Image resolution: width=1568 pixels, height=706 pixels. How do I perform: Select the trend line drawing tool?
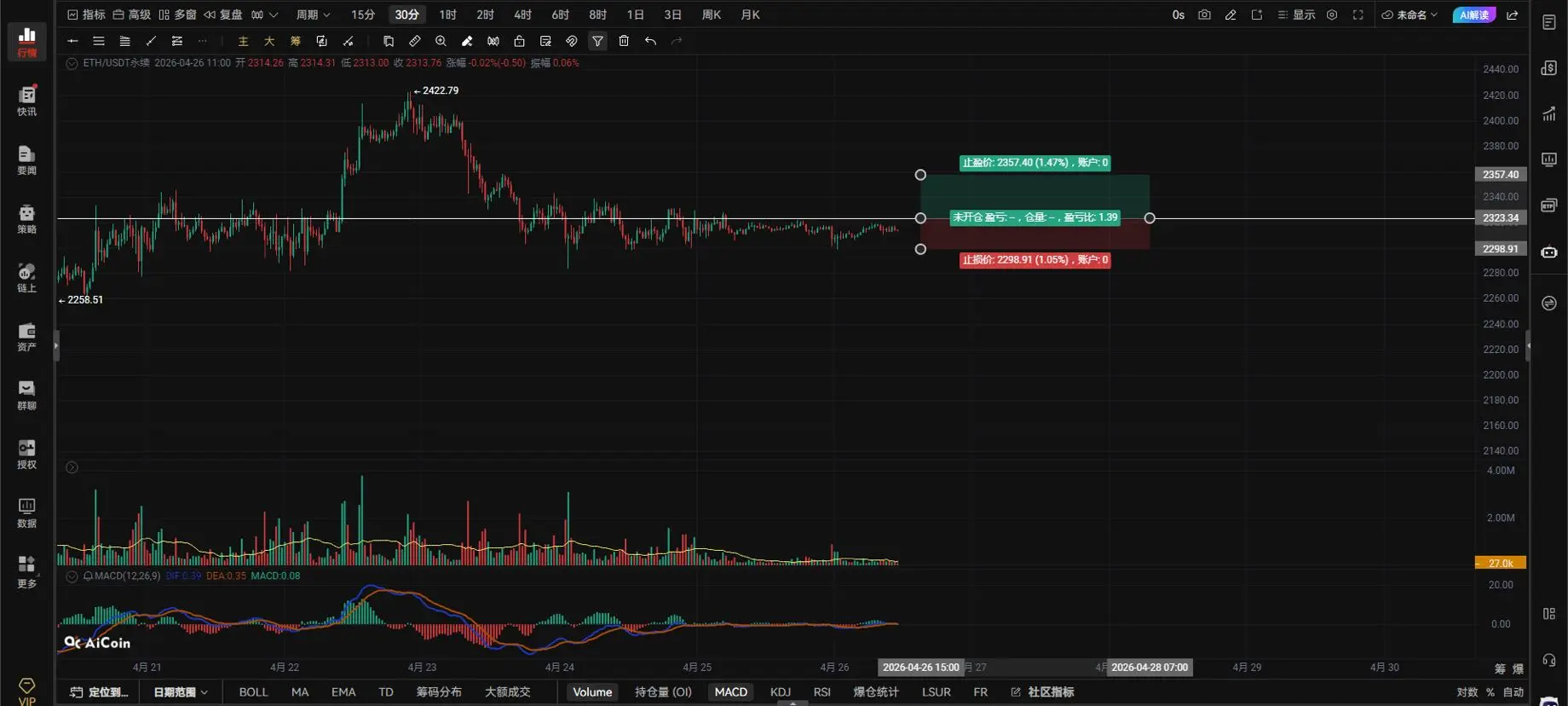click(x=151, y=41)
